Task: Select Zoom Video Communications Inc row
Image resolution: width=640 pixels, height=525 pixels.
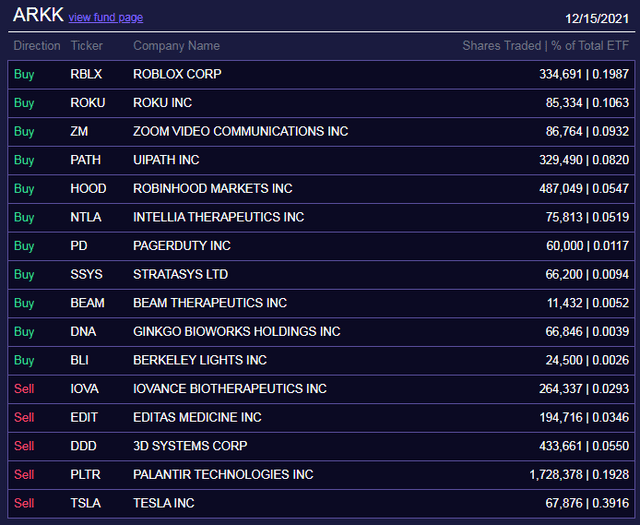Action: (x=321, y=131)
